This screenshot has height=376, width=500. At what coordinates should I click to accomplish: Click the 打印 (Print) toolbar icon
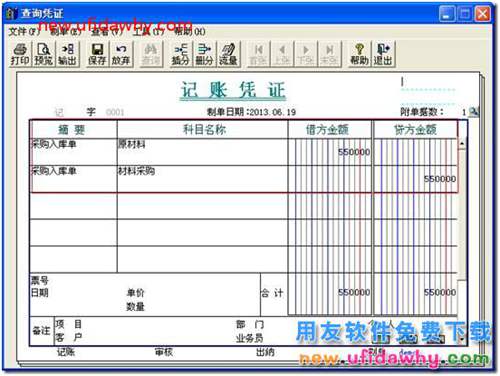20,54
